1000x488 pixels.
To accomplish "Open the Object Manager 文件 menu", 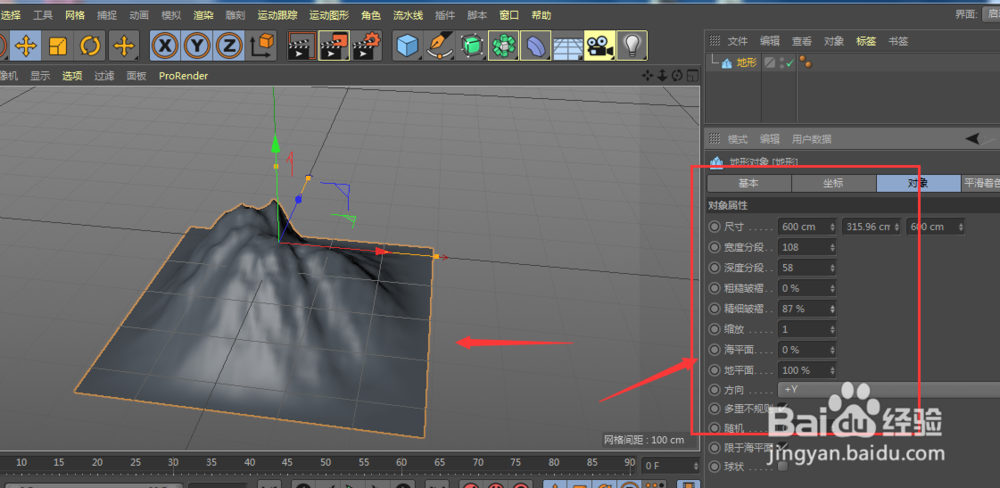I will point(737,41).
